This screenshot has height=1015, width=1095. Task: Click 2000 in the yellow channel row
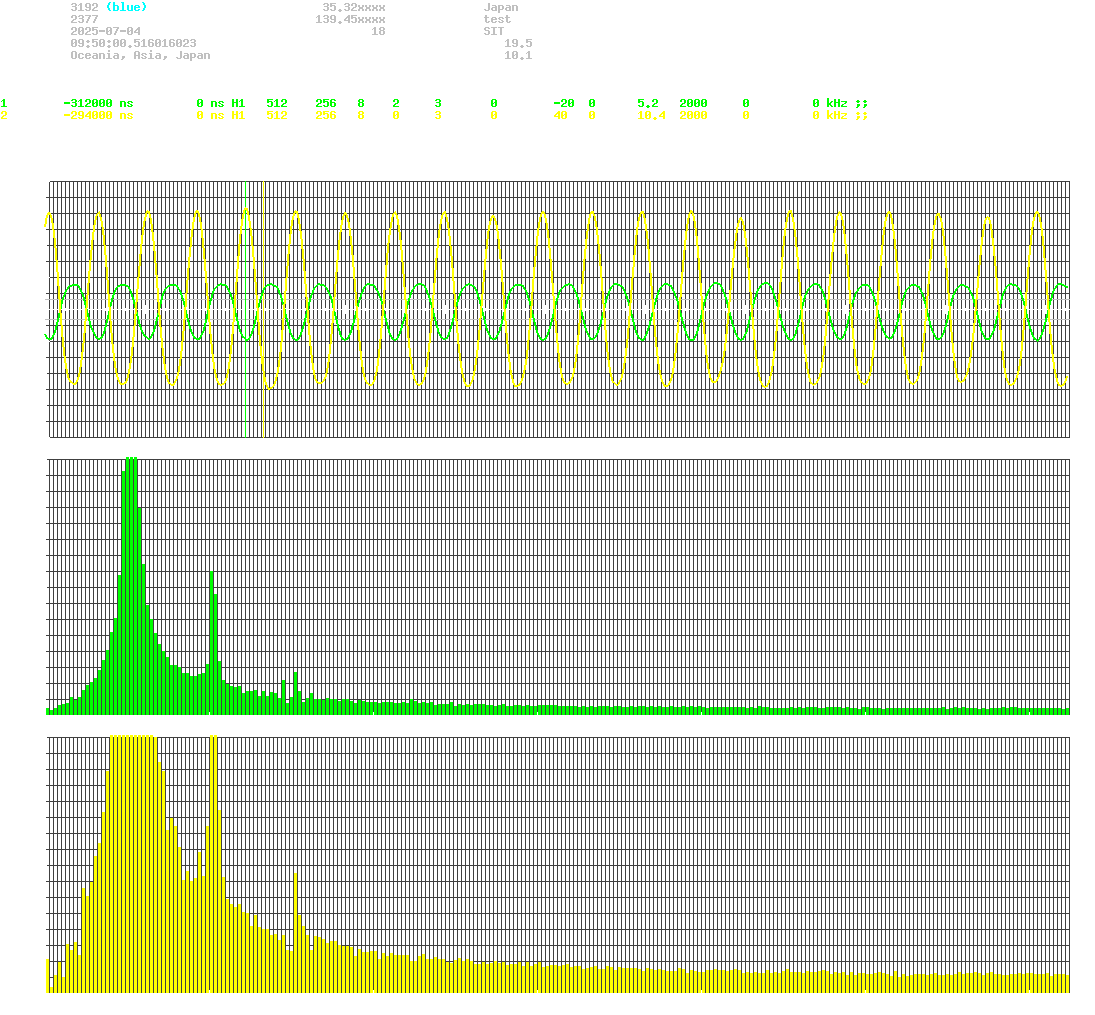tap(693, 115)
